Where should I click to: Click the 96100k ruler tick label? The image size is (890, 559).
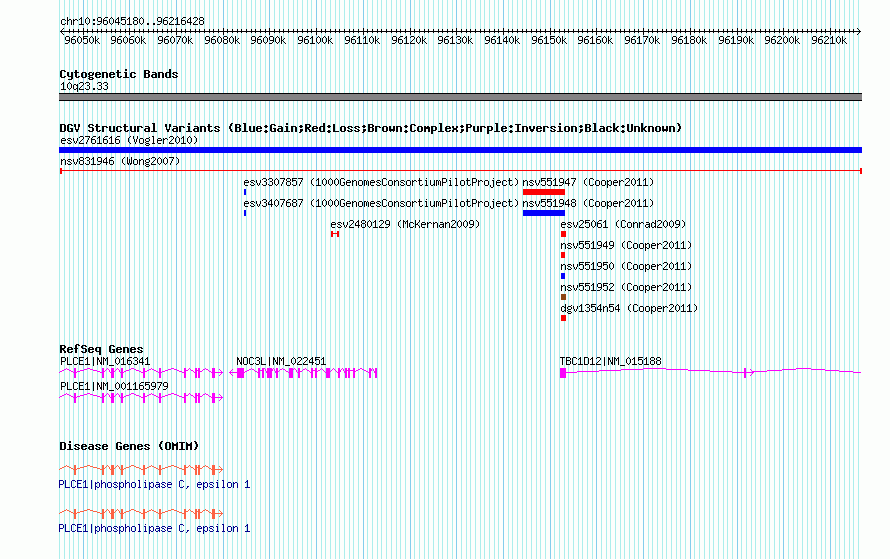coord(315,40)
